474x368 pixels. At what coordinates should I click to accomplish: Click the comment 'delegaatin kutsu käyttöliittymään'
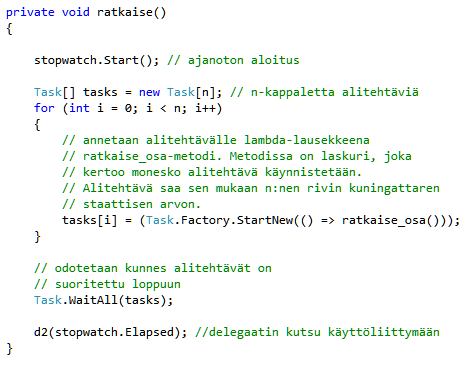tap(317, 332)
